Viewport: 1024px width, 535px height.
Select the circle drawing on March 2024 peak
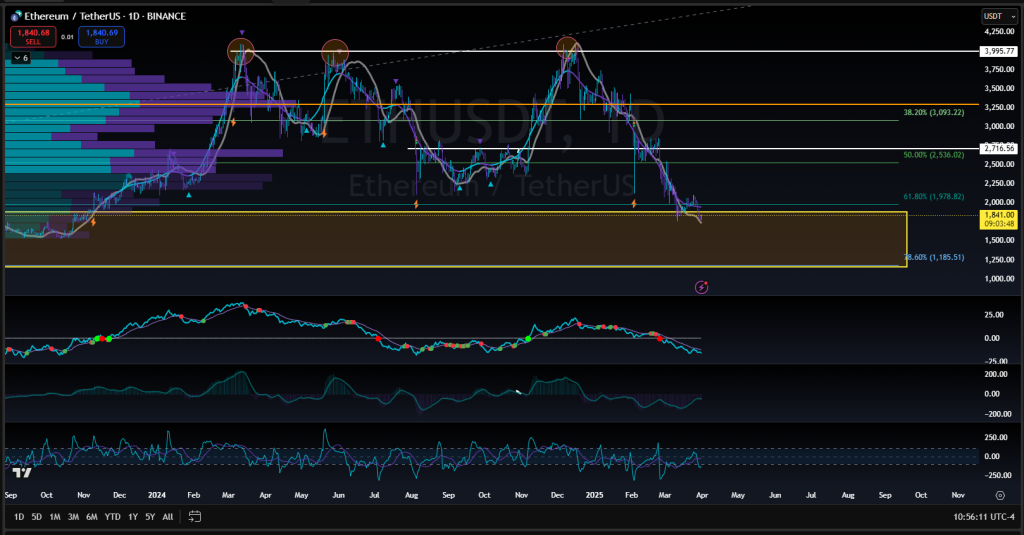point(240,51)
